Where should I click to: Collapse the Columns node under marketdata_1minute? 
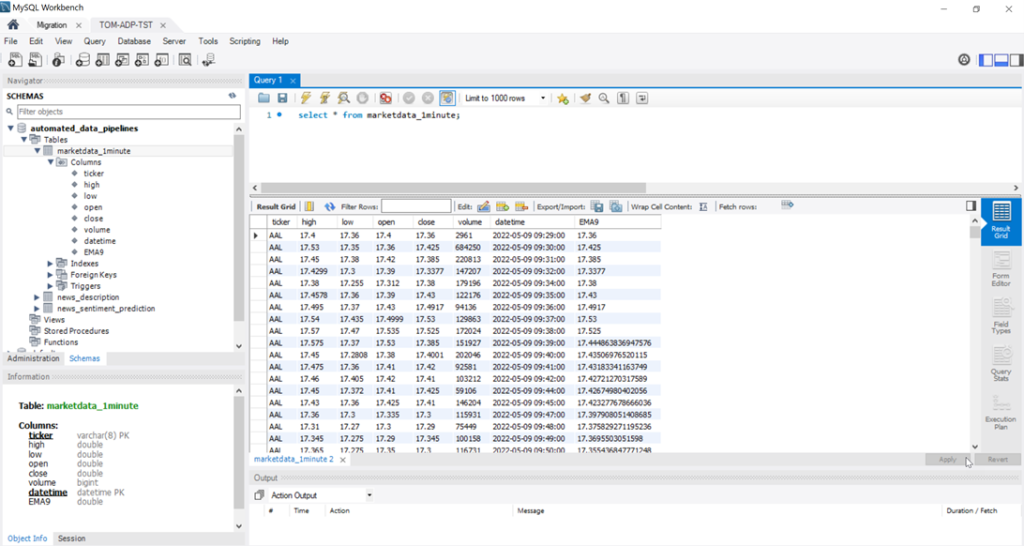click(x=50, y=162)
